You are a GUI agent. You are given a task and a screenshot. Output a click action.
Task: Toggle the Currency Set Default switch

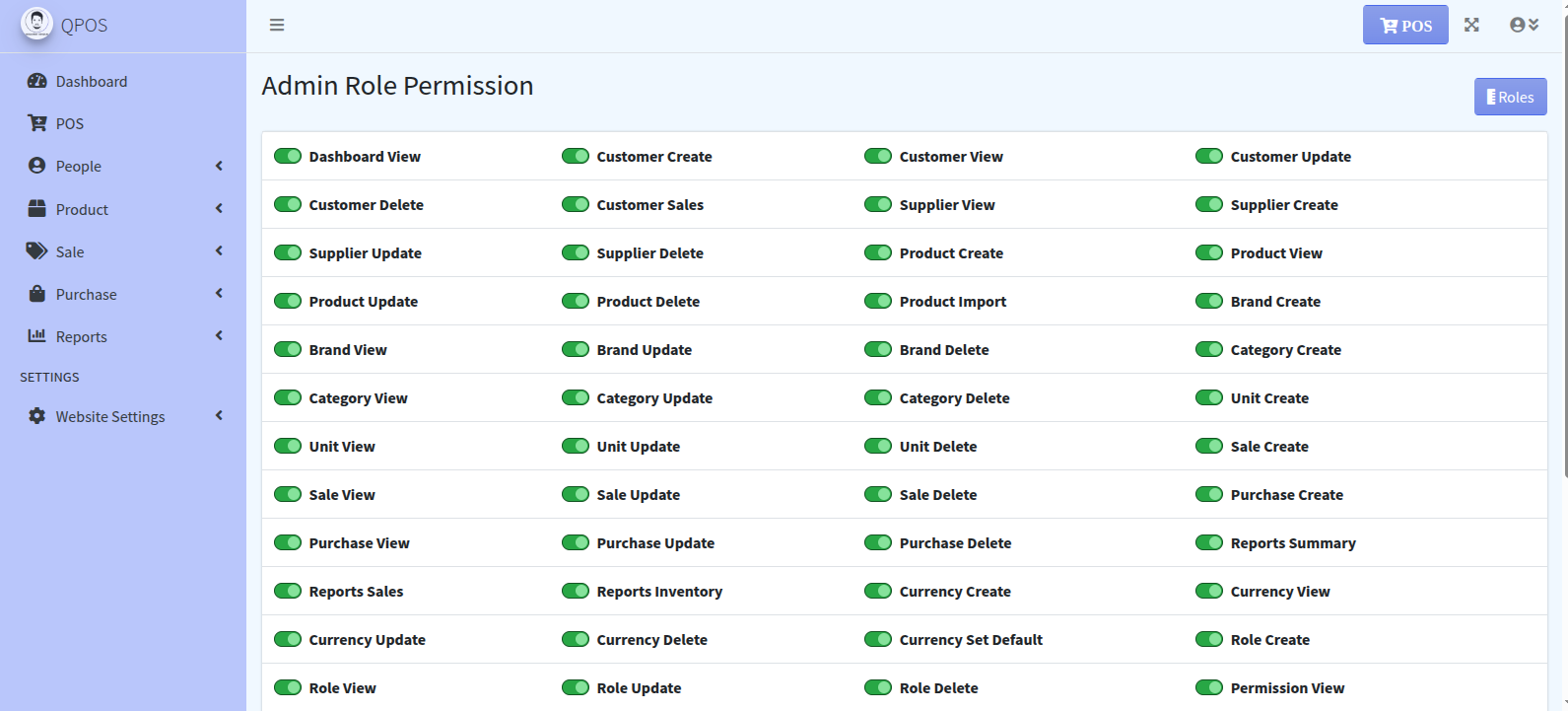point(878,639)
